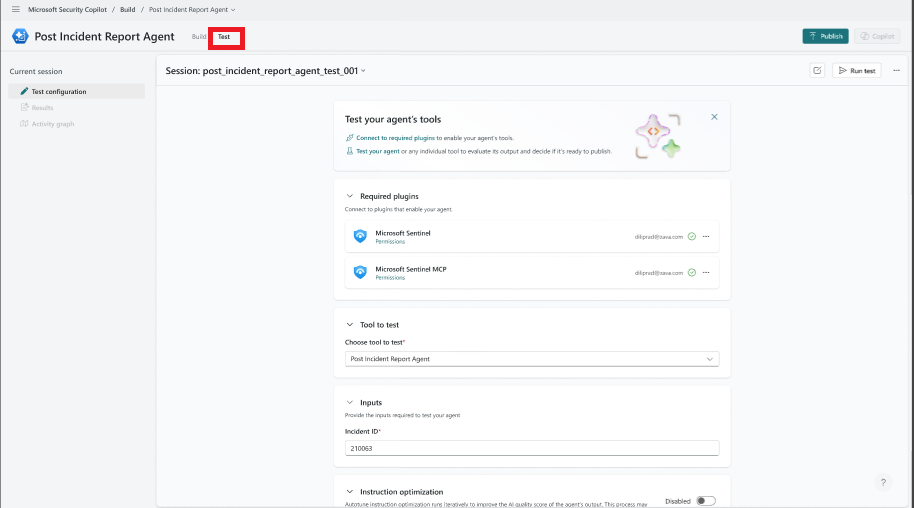Switch to the Test tab
914x508 pixels.
click(x=224, y=36)
